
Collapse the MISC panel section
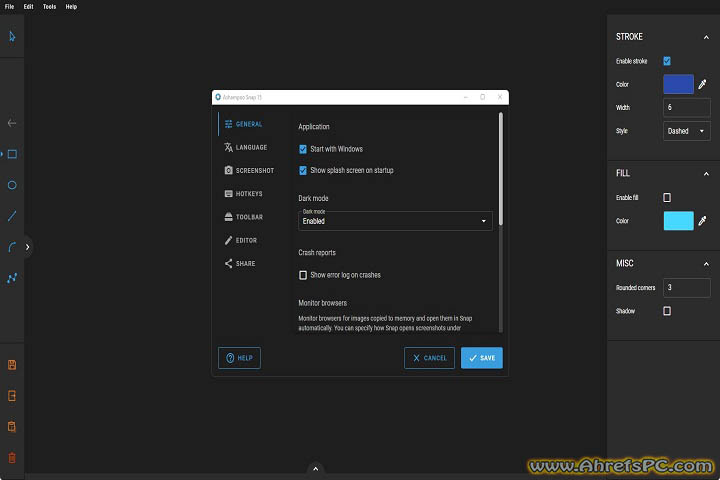point(706,264)
